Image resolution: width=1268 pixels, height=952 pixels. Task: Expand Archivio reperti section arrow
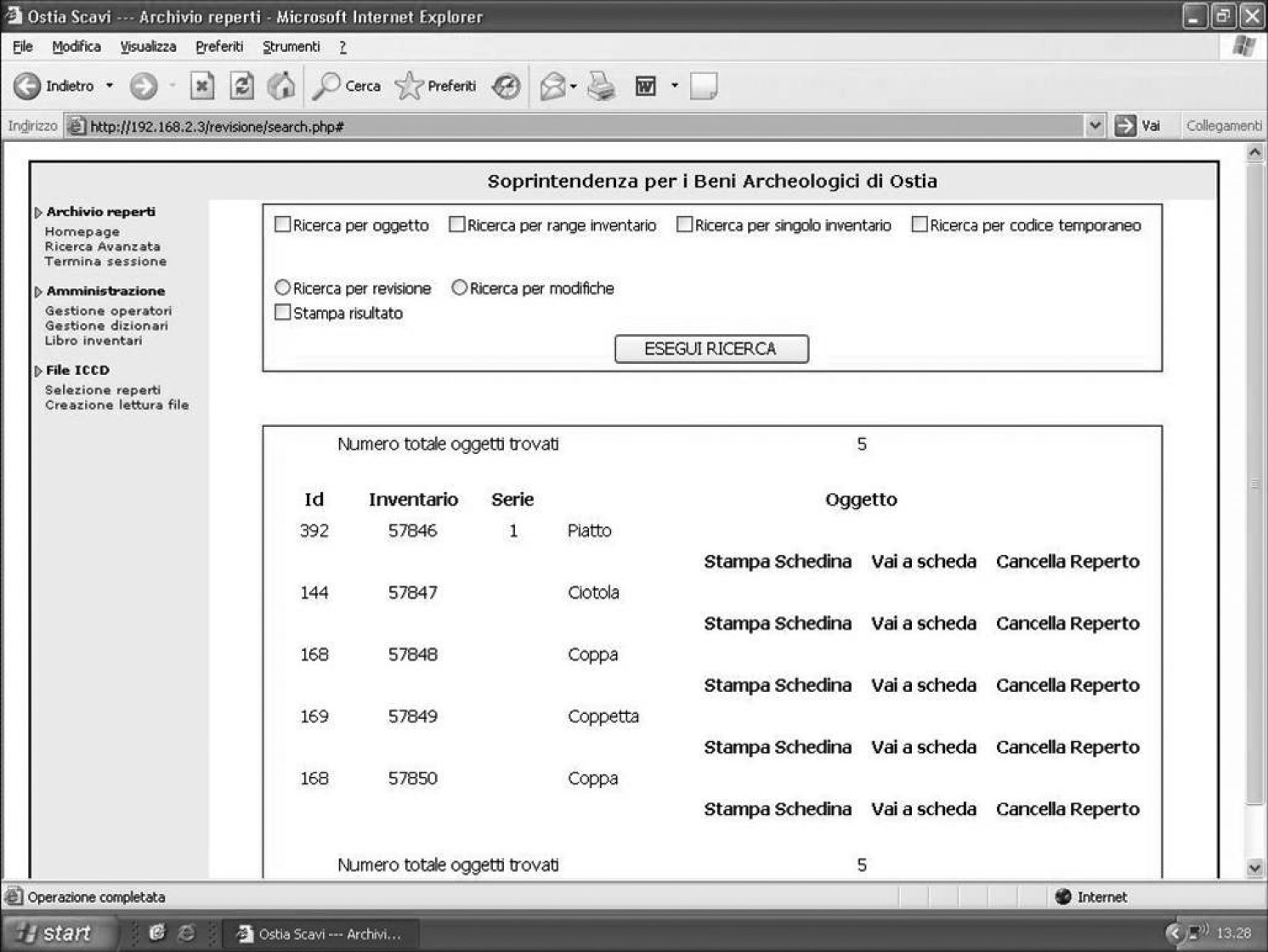click(x=38, y=212)
